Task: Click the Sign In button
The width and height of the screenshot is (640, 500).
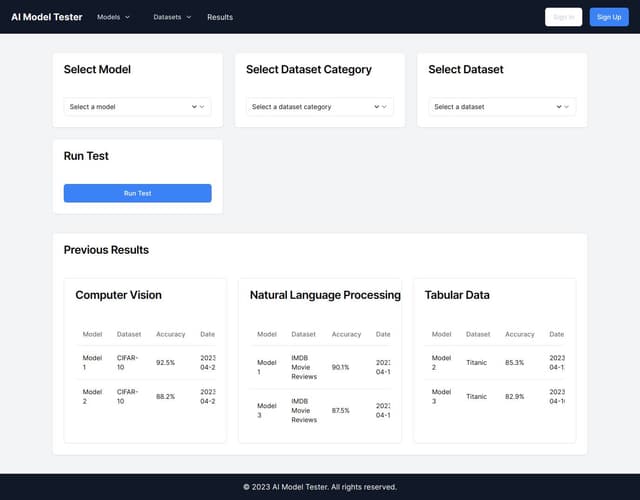Action: click(563, 17)
